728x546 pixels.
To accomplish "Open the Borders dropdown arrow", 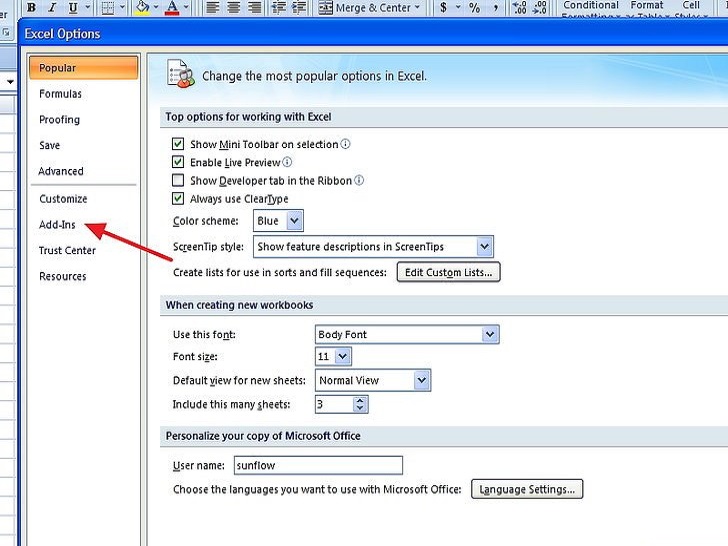I will tap(122, 7).
